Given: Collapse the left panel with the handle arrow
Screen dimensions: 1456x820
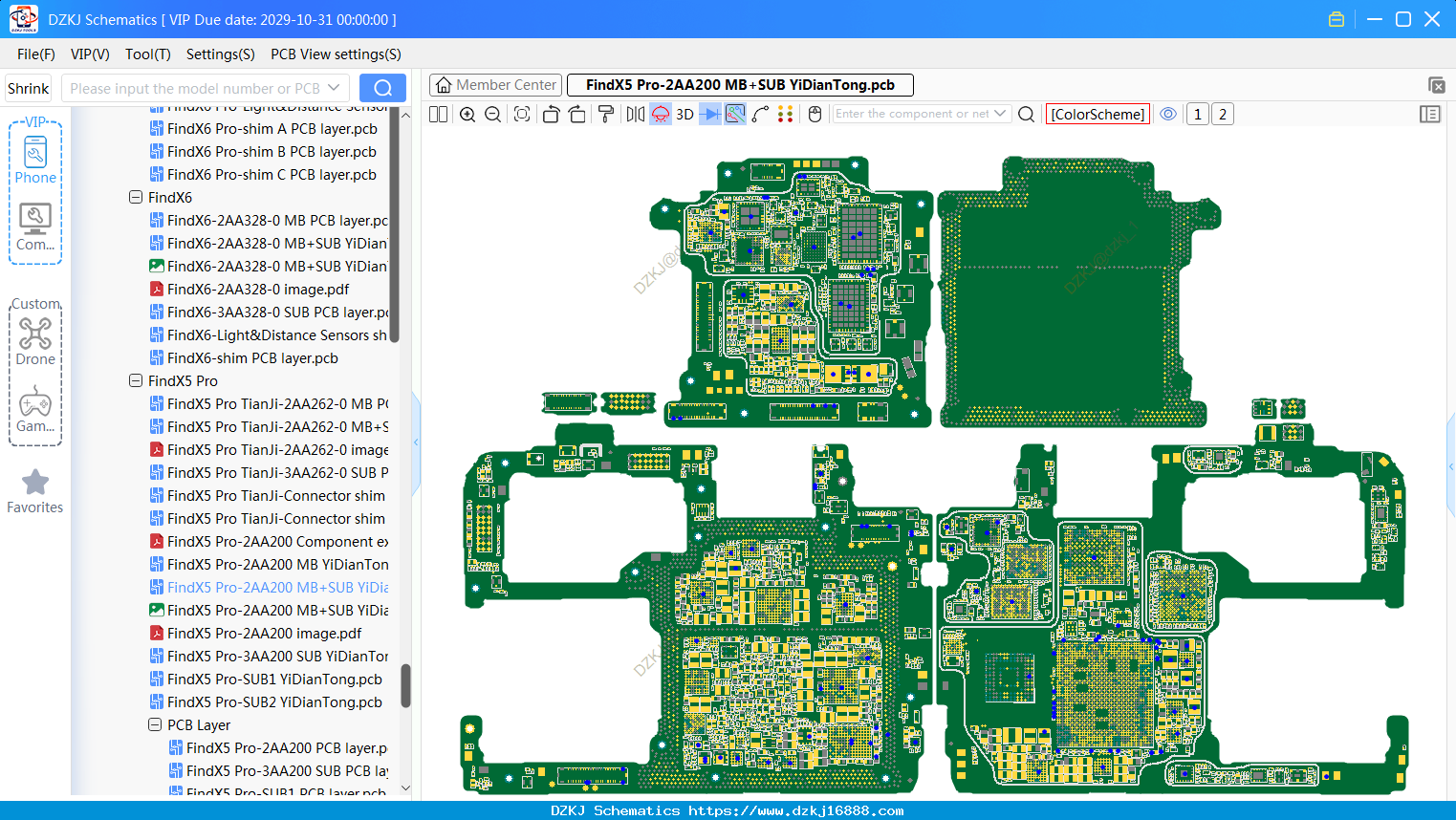Looking at the screenshot, I should tap(416, 442).
